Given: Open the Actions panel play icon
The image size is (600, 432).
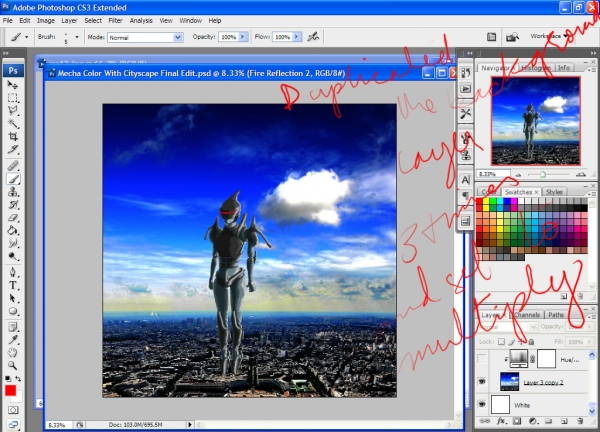Looking at the screenshot, I should click(x=466, y=89).
